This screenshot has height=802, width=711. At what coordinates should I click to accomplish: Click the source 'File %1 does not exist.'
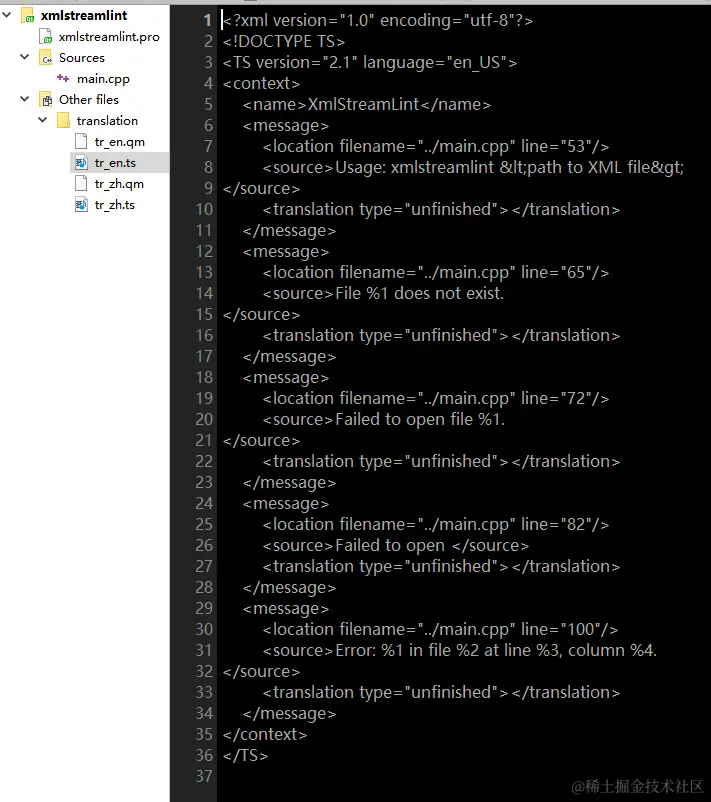tap(419, 293)
